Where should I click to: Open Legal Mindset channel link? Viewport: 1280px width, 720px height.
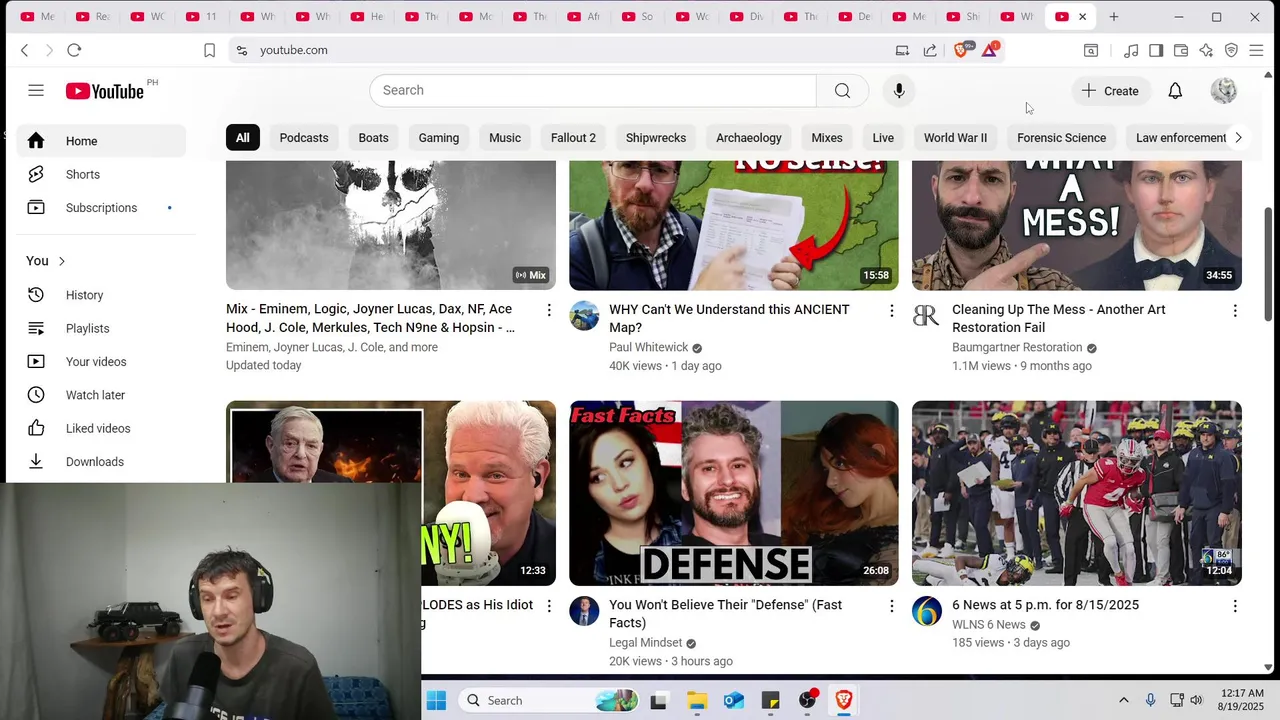[x=646, y=643]
